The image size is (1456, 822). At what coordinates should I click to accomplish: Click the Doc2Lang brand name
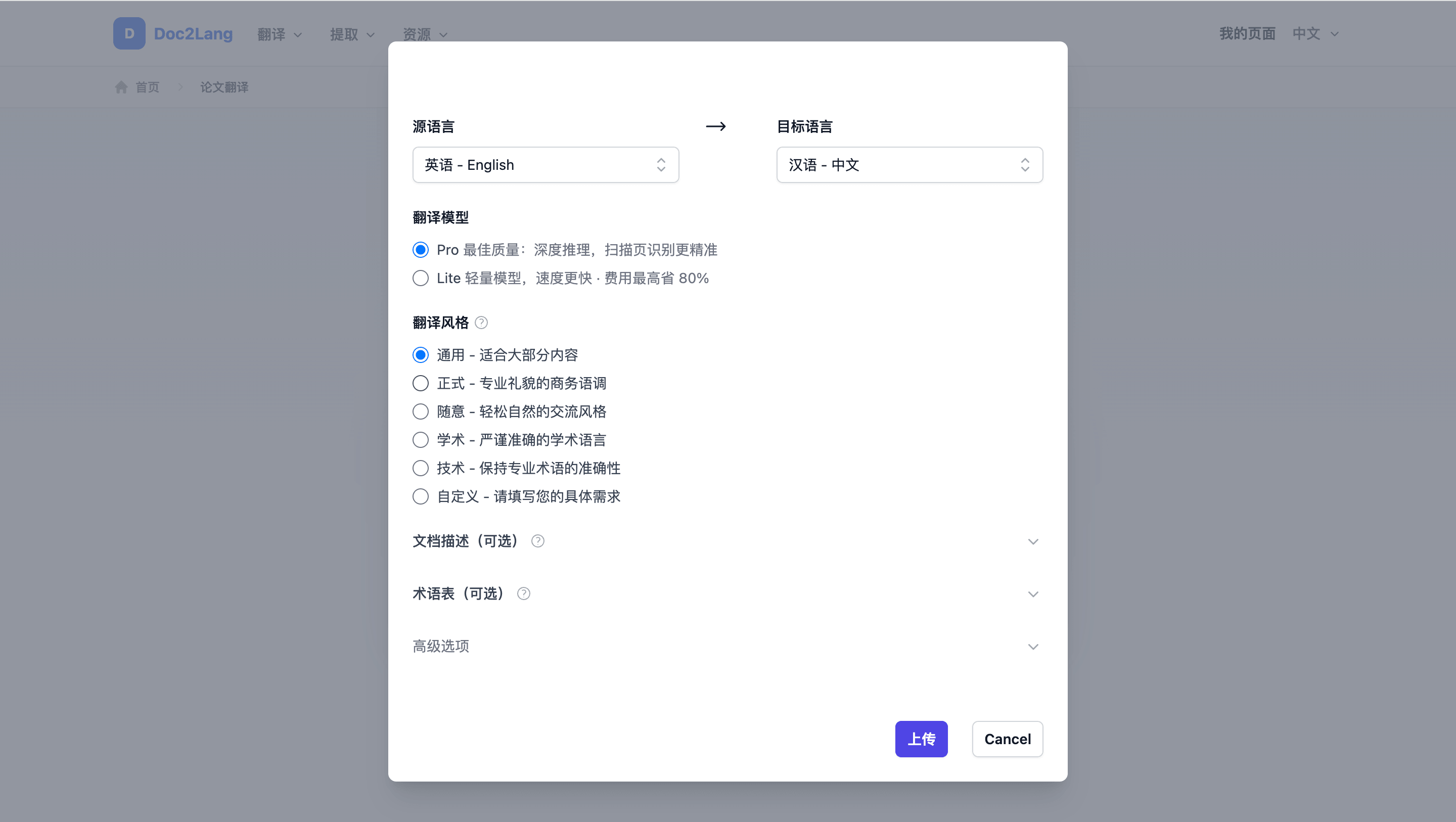point(193,34)
